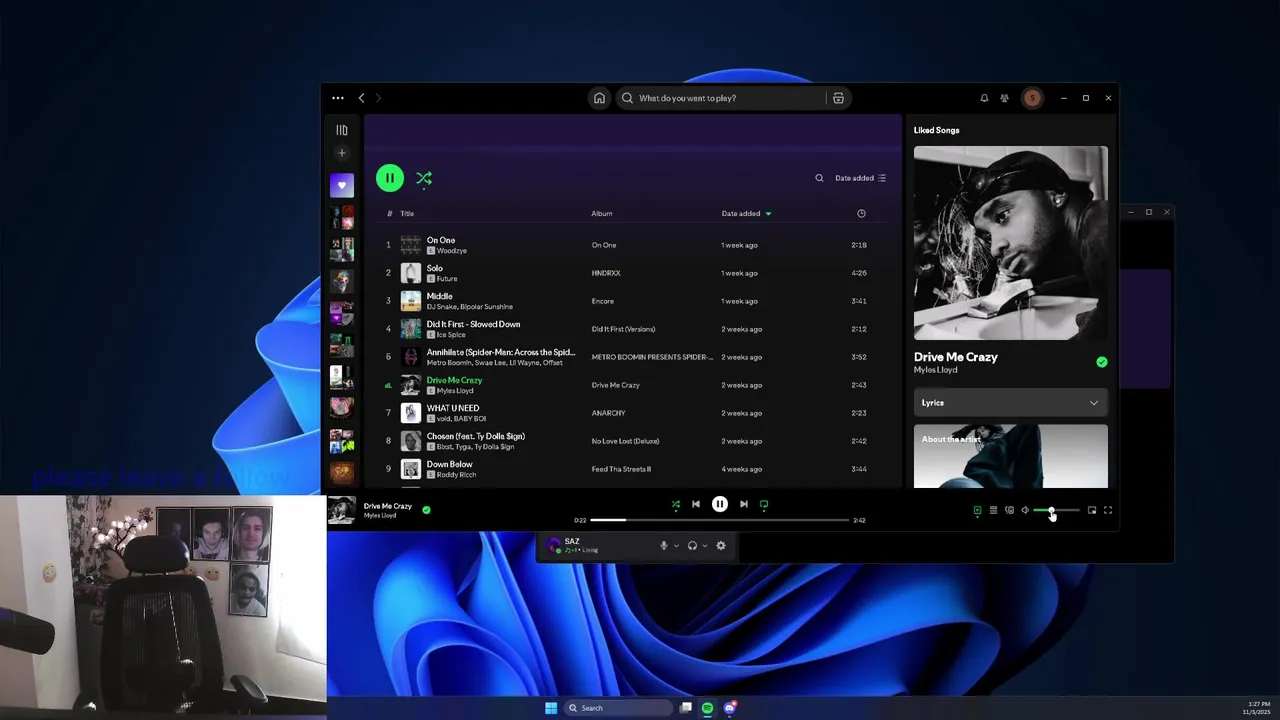Open Connect to a device icon
Viewport: 1280px width, 720px height.
coord(1009,510)
